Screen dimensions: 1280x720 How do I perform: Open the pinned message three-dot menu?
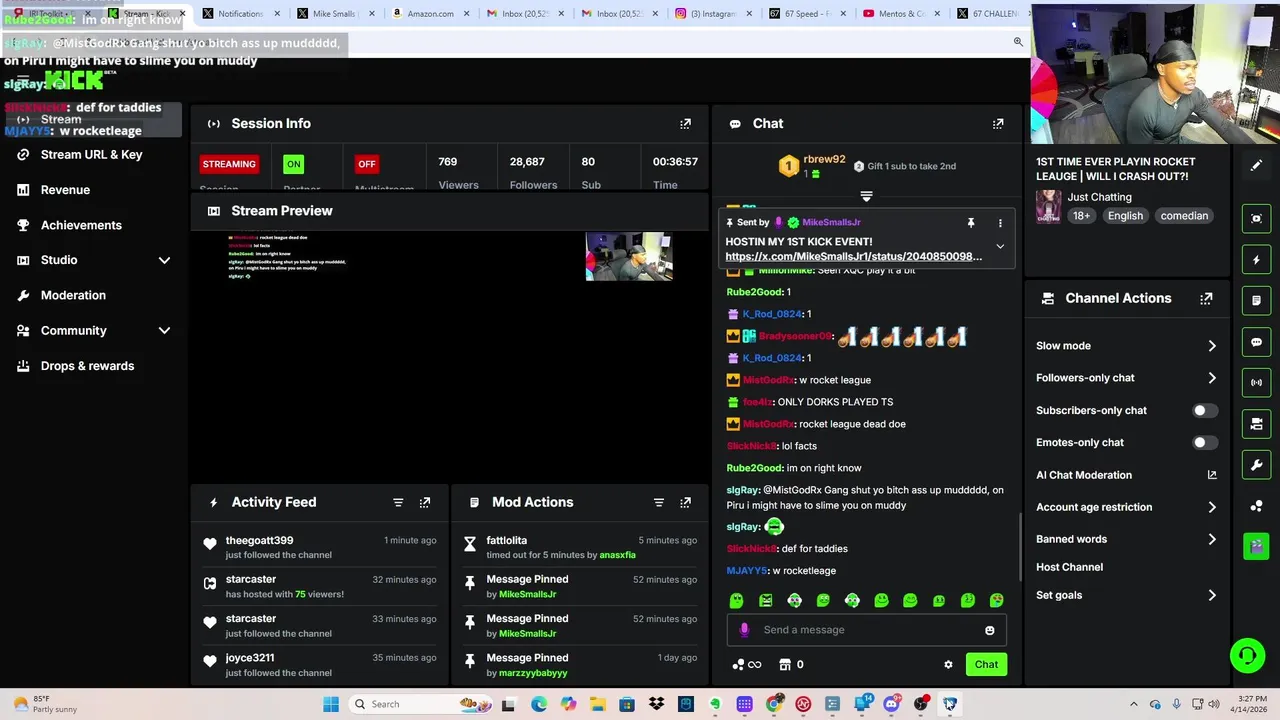pos(1000,223)
